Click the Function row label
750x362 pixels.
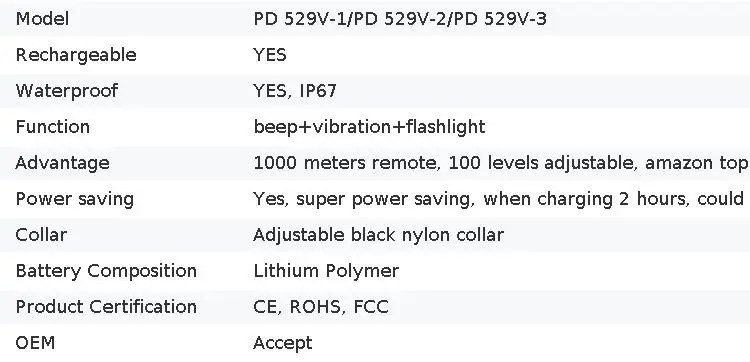coord(53,127)
